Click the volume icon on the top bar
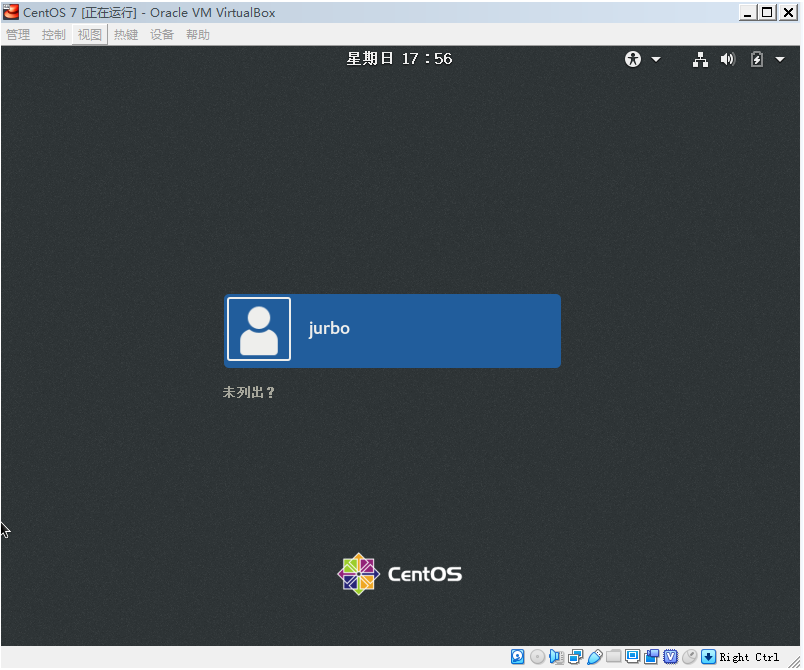Screen dimensions: 804x670 pyautogui.click(x=727, y=59)
